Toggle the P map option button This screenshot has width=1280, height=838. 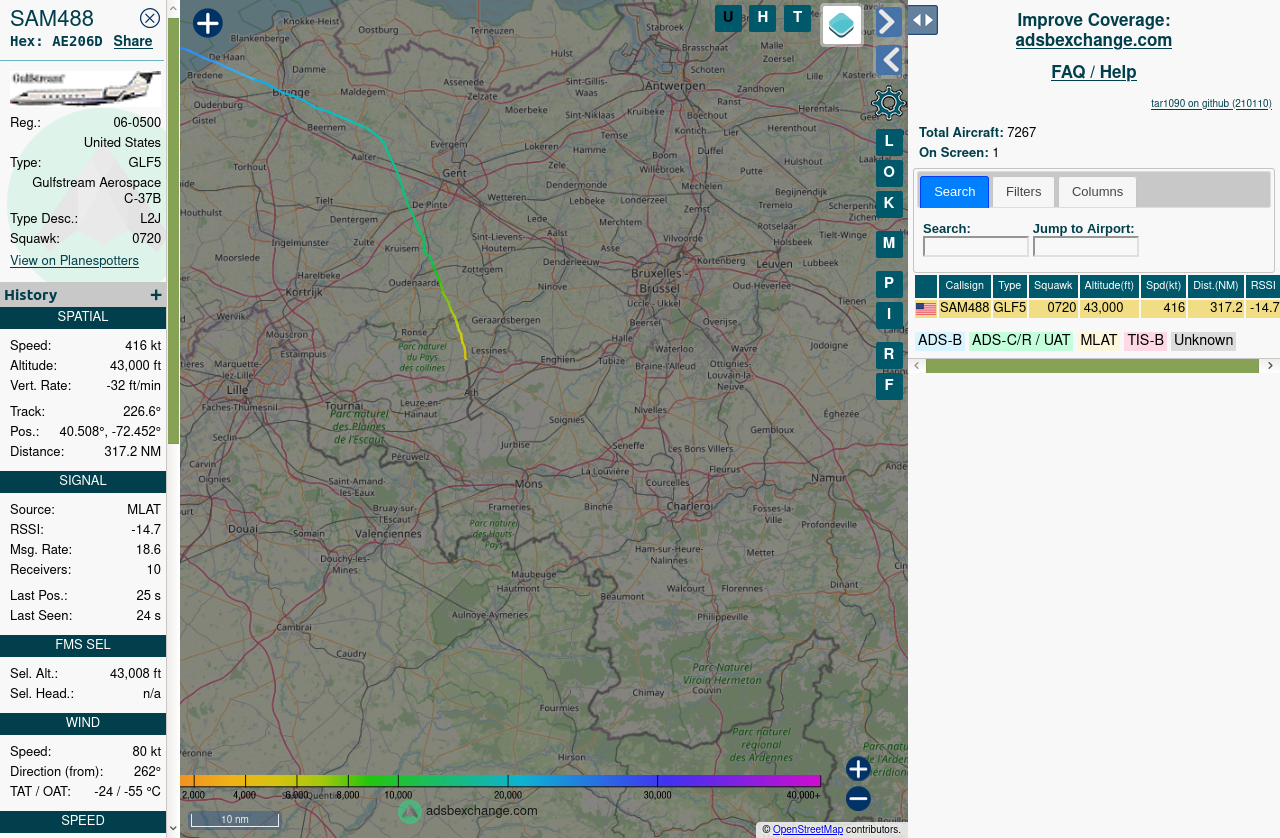[889, 284]
